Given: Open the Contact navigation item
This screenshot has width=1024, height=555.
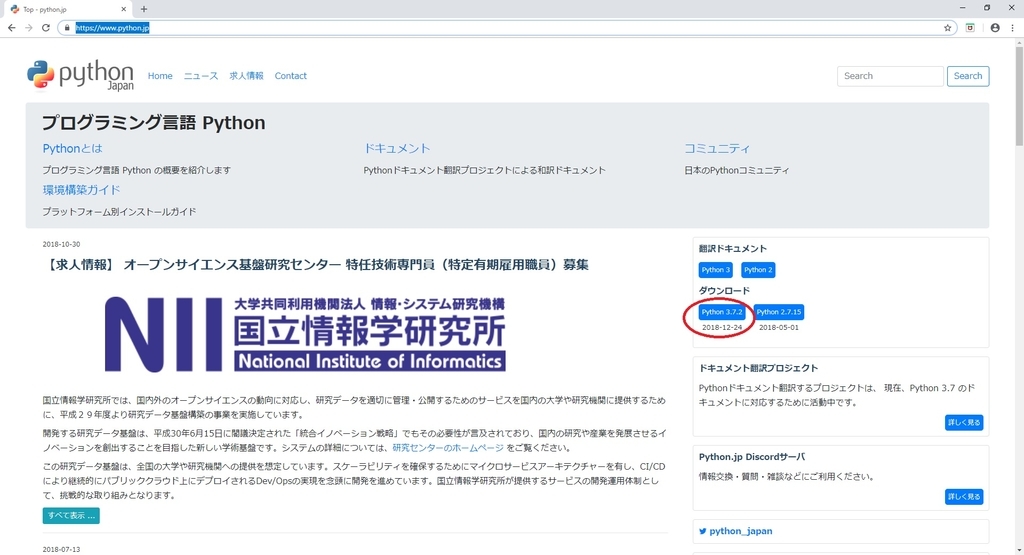Looking at the screenshot, I should pos(291,76).
